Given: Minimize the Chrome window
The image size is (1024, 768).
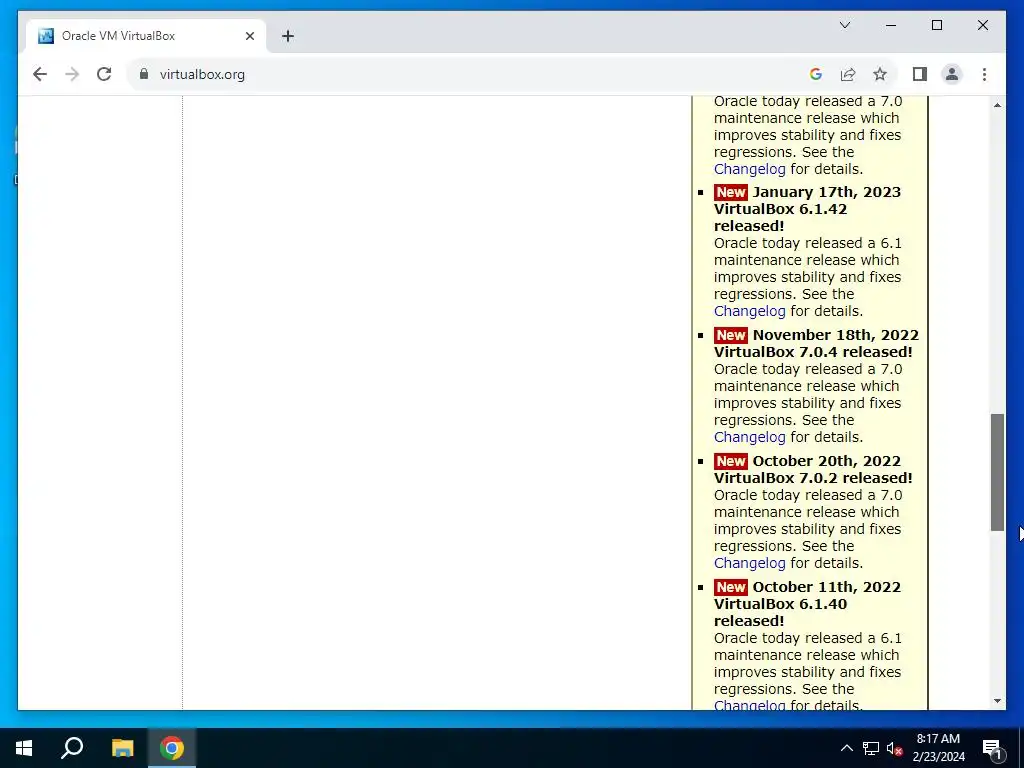Looking at the screenshot, I should coord(891,25).
